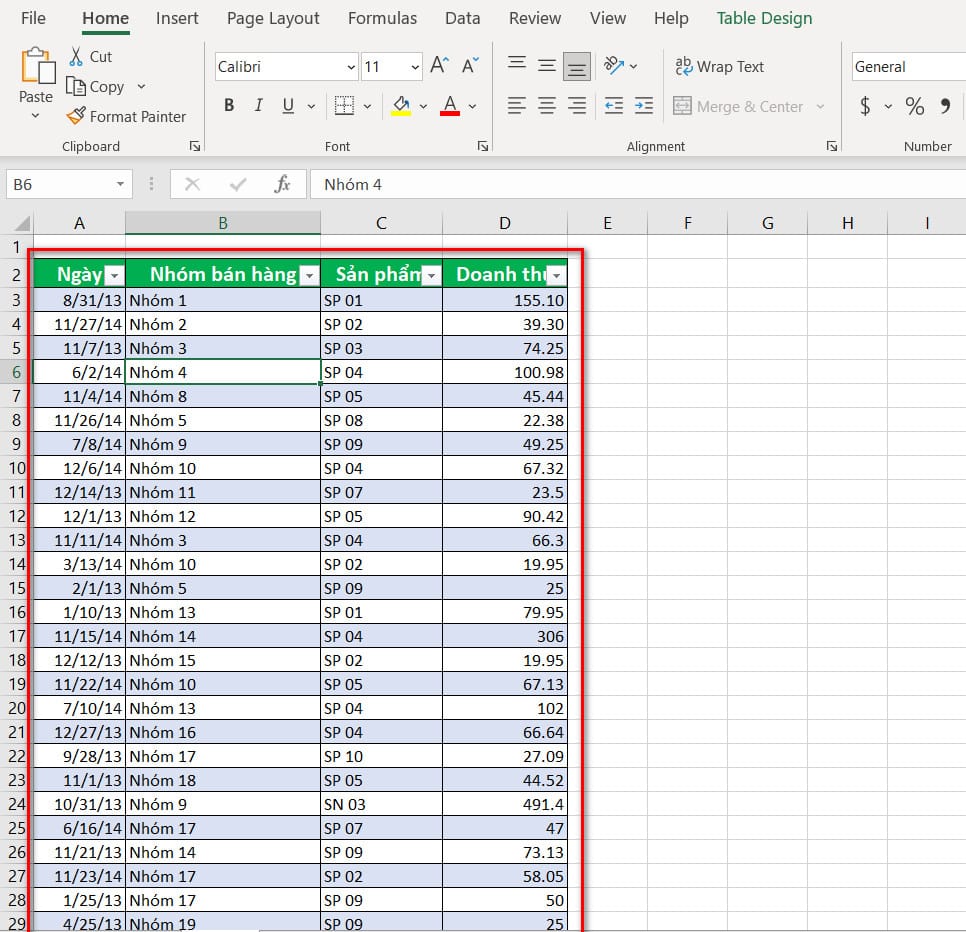Open the Calibri font name dropdown

coord(351,67)
